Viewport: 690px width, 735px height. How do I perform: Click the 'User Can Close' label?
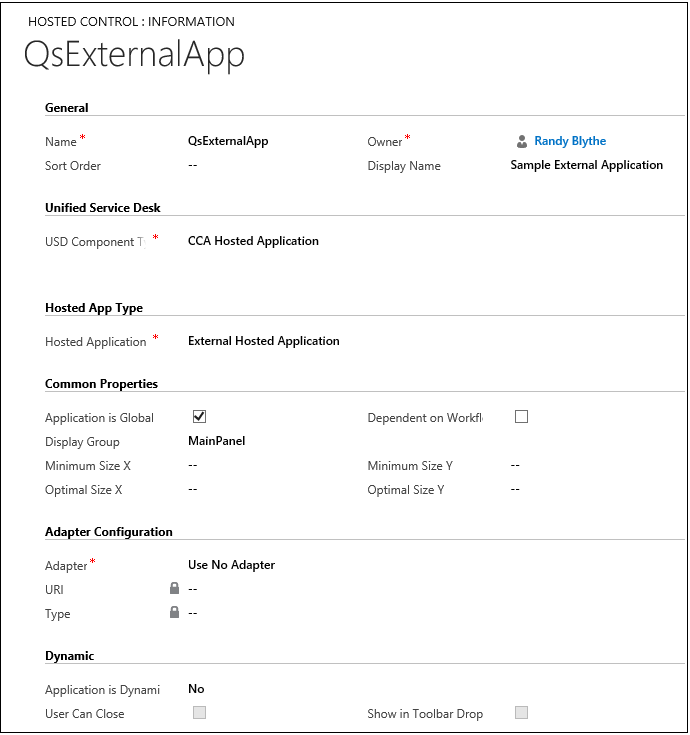(x=85, y=714)
